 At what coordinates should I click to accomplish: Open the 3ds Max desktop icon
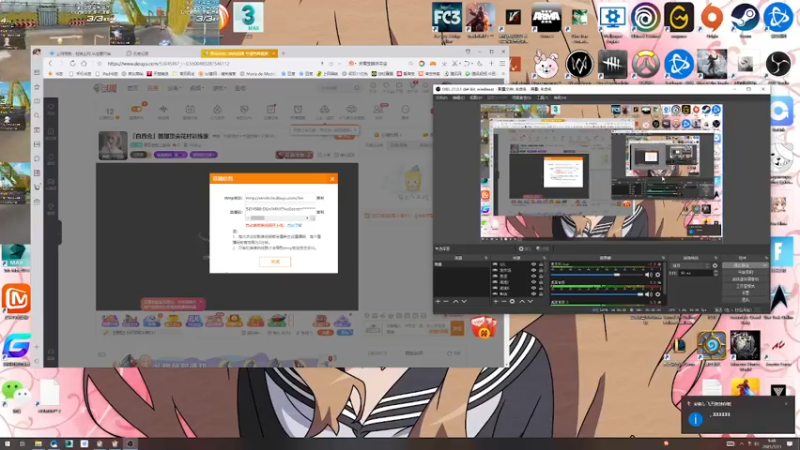tap(248, 17)
